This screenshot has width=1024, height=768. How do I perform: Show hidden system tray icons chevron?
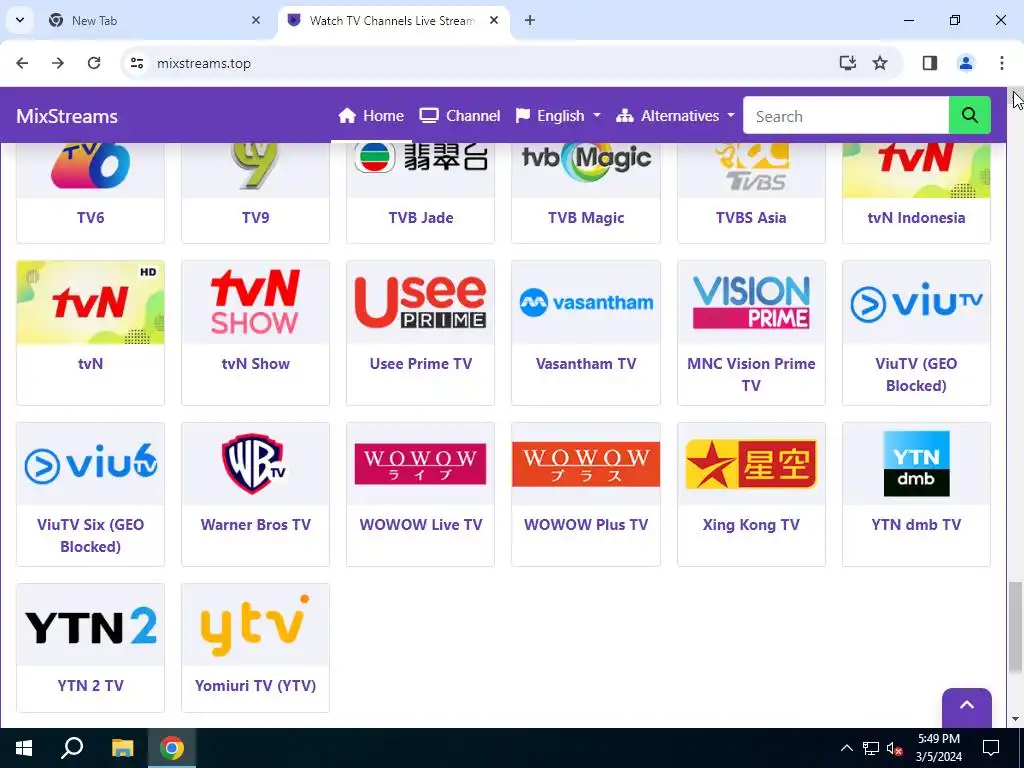[x=846, y=748]
